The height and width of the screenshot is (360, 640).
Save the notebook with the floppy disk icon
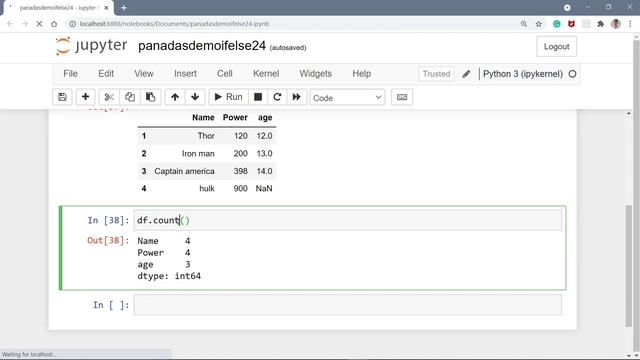point(62,97)
